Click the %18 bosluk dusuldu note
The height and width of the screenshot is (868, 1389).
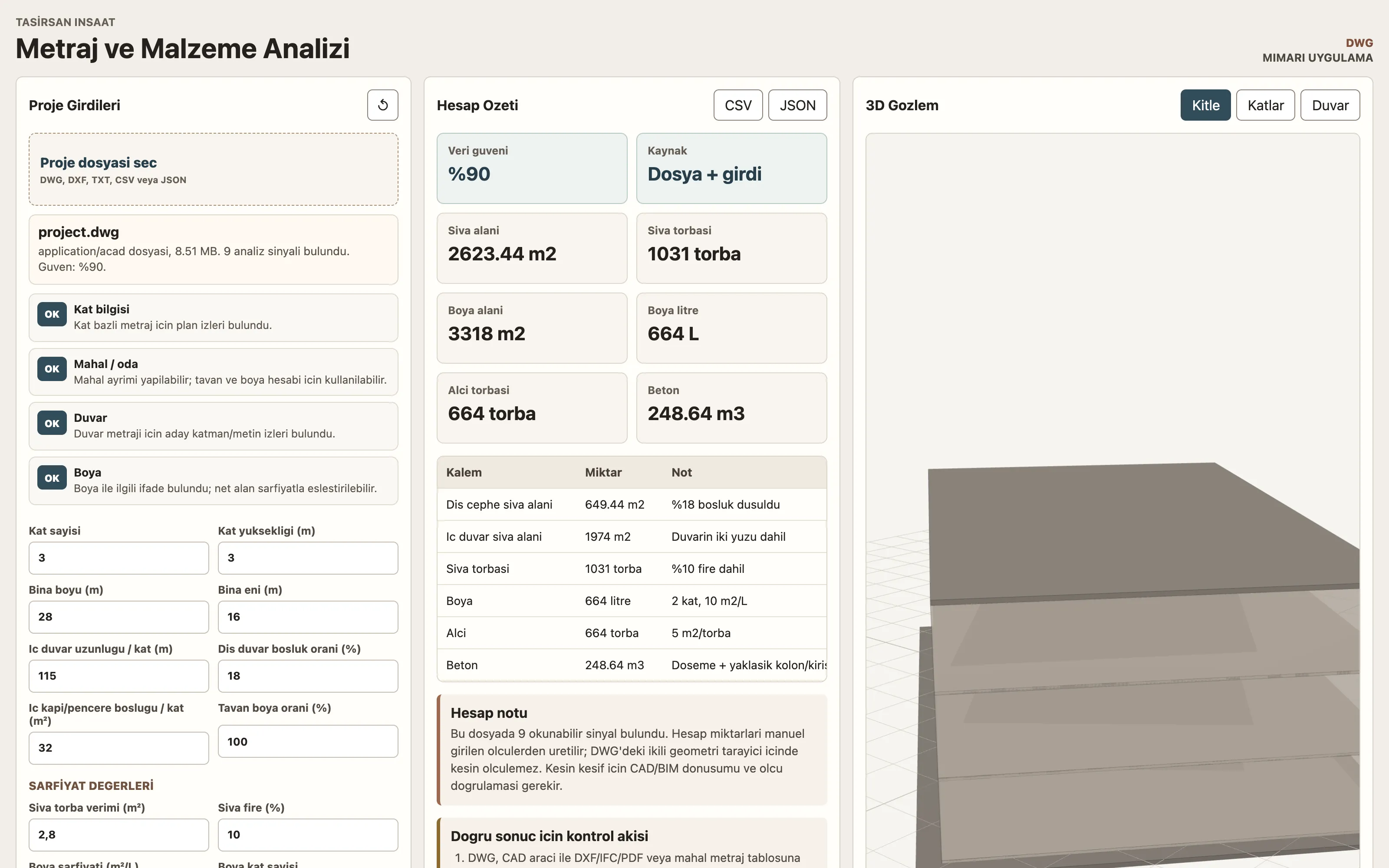pyautogui.click(x=725, y=505)
